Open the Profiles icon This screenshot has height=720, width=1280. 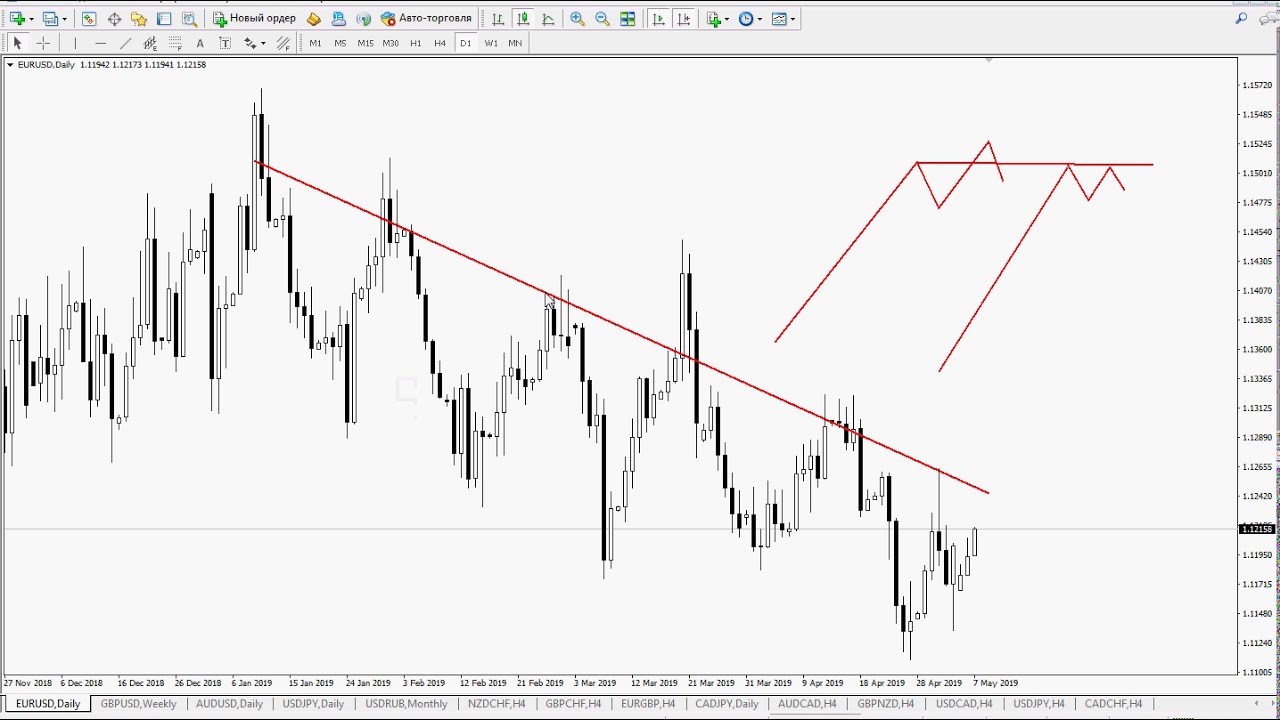tap(50, 19)
